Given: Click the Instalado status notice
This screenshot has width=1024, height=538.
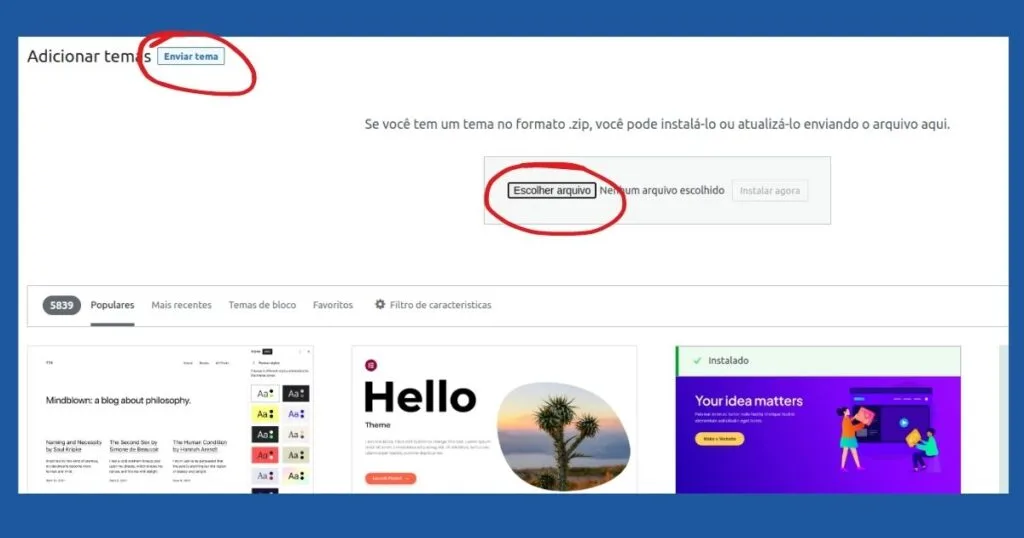Looking at the screenshot, I should click(x=818, y=361).
